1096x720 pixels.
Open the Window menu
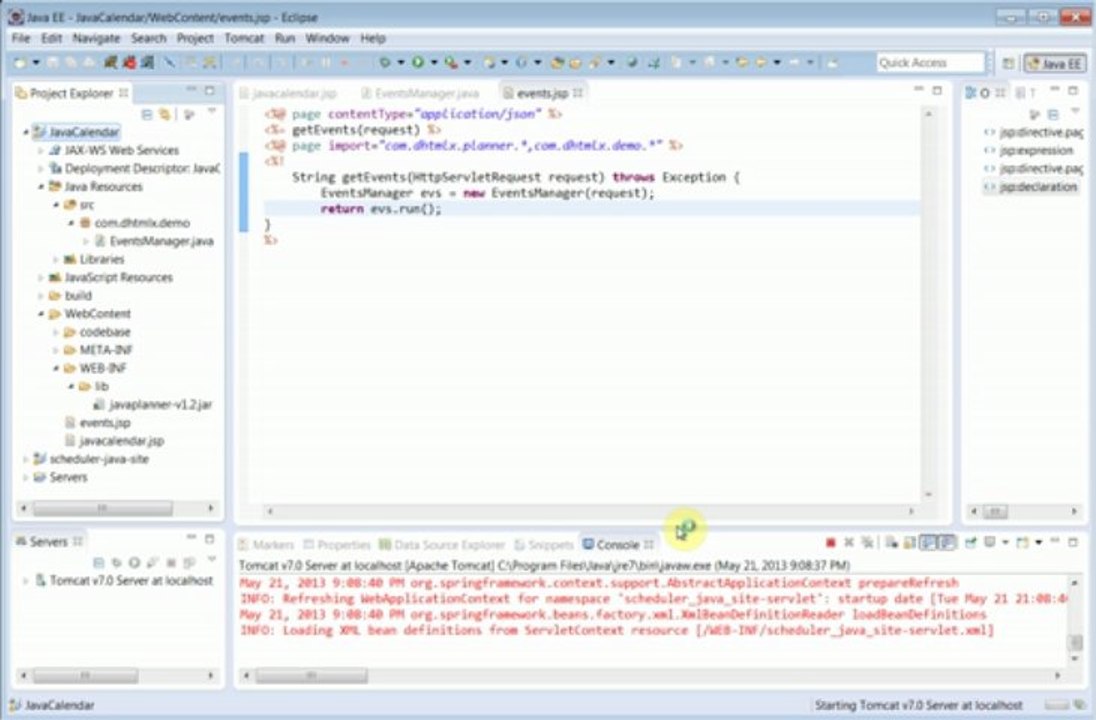click(327, 38)
